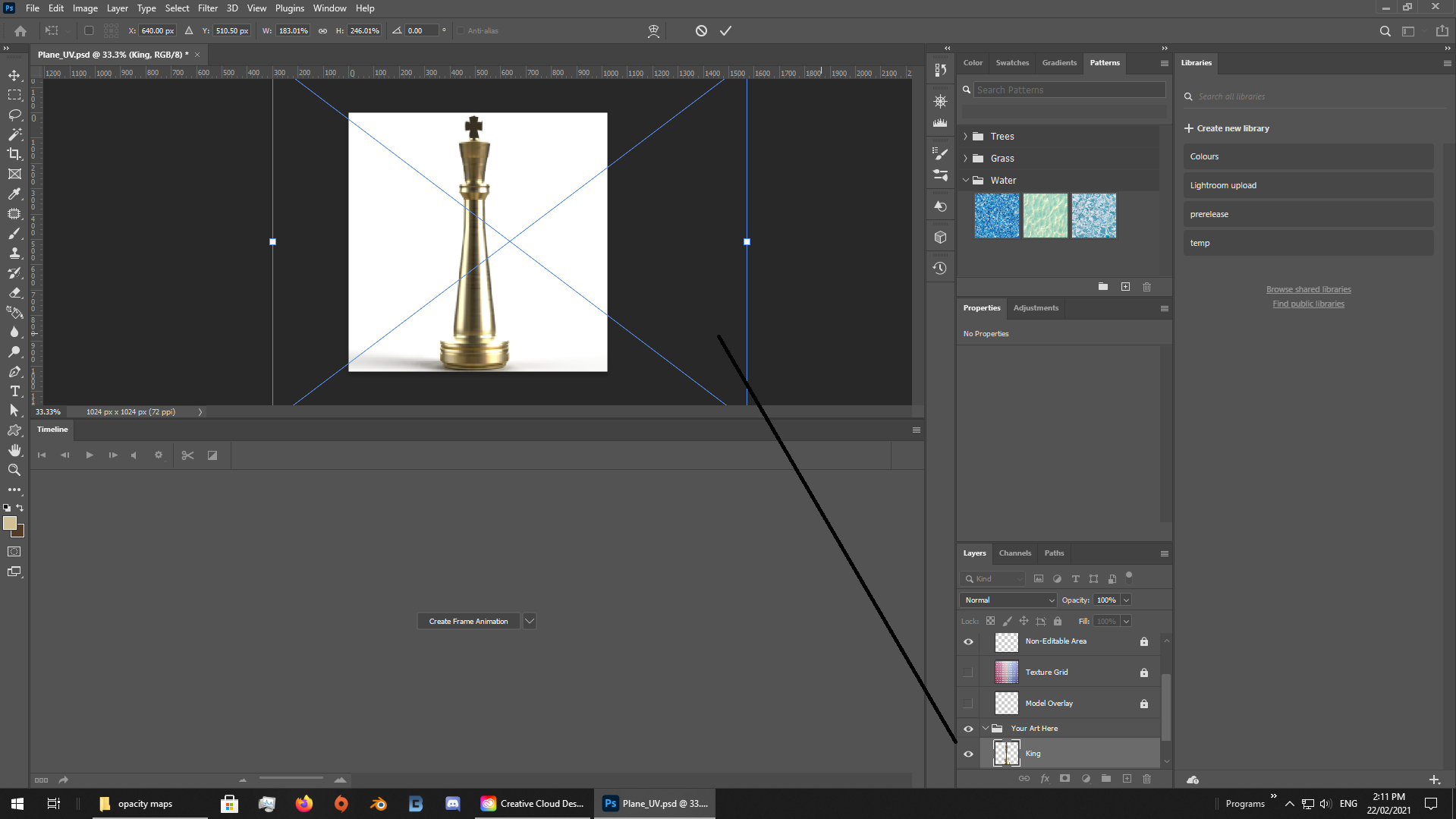Image resolution: width=1456 pixels, height=819 pixels.
Task: Select the Type tool
Action: [14, 391]
